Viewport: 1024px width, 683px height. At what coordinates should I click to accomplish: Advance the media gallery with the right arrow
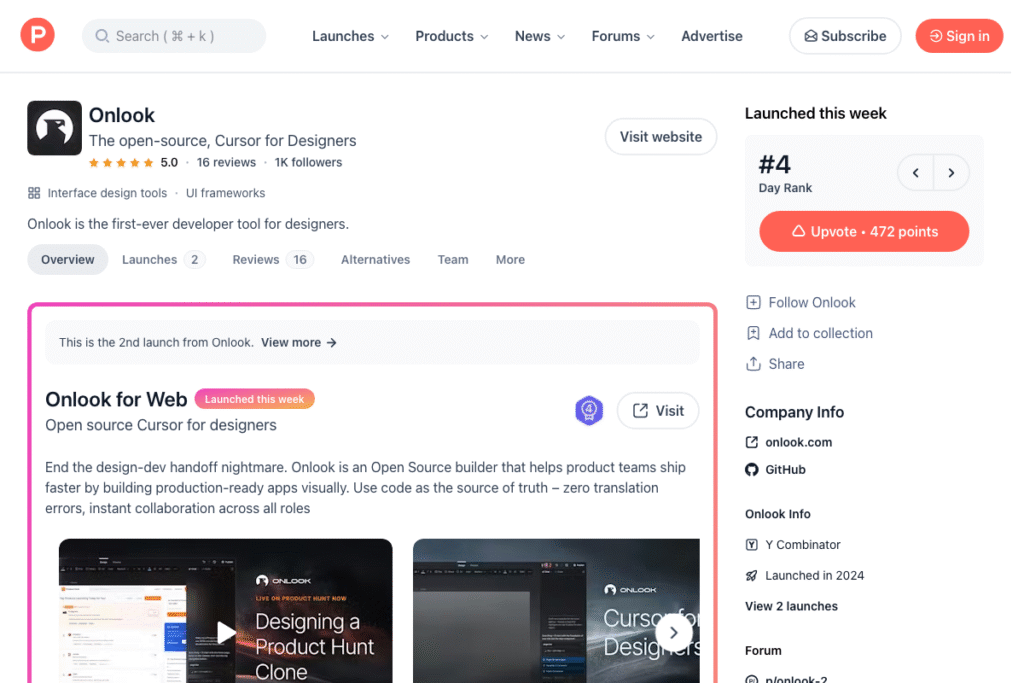pos(674,632)
